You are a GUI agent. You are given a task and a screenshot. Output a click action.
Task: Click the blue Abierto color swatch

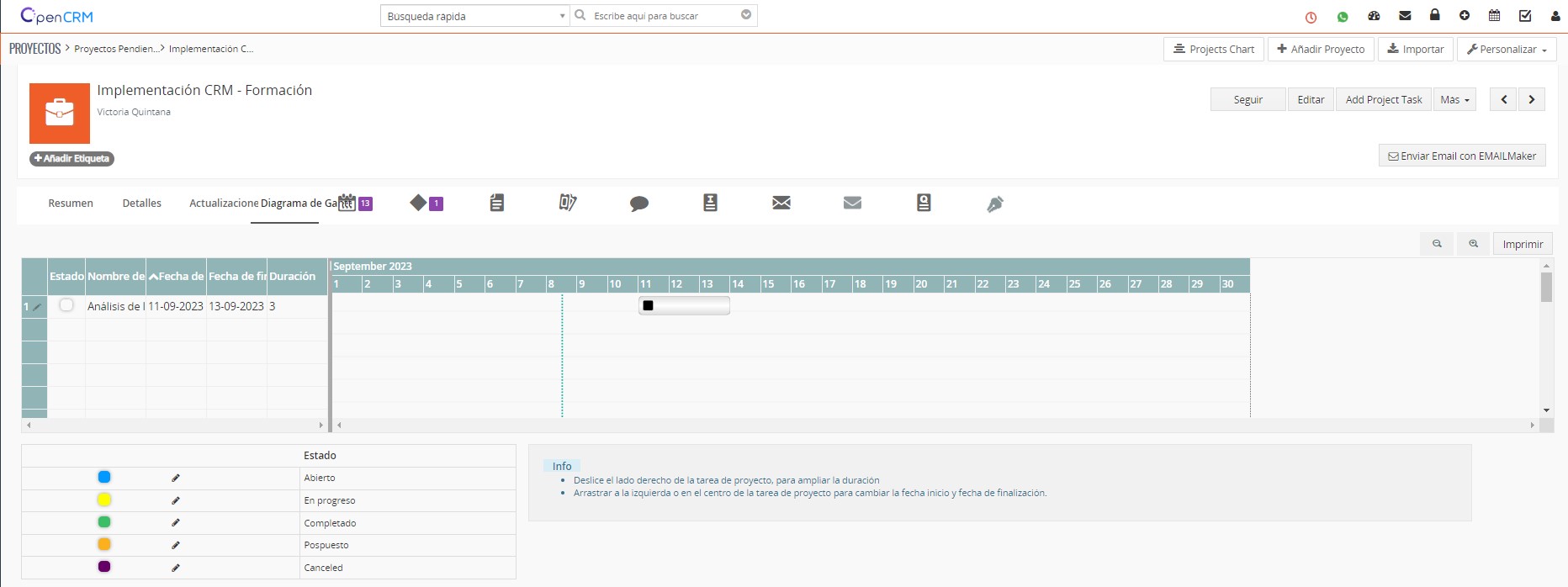point(104,477)
